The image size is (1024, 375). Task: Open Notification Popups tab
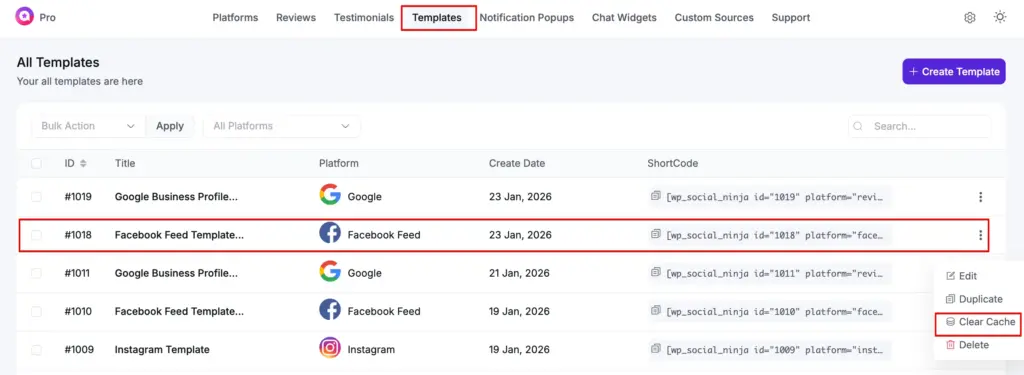(x=526, y=18)
